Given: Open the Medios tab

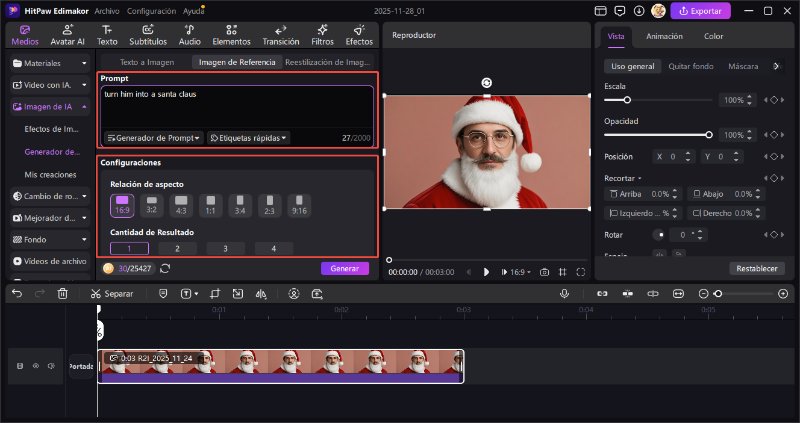Looking at the screenshot, I should click(24, 35).
